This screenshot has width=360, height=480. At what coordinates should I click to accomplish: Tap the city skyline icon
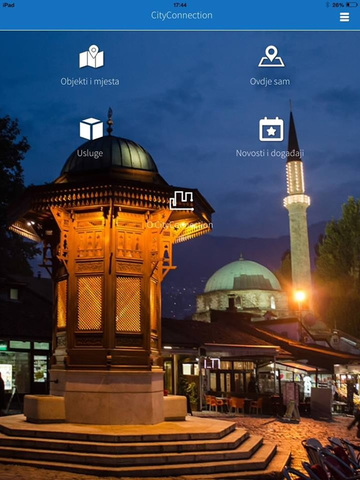182,201
